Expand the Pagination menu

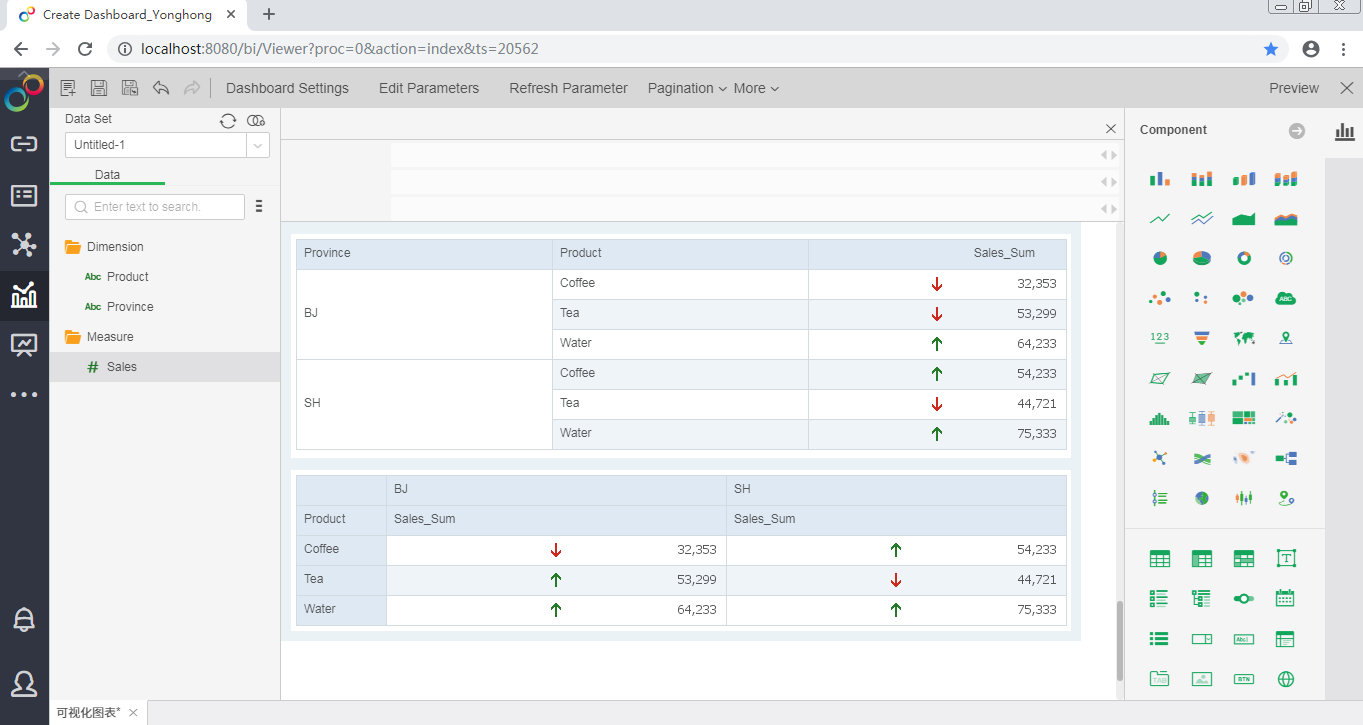tap(687, 88)
